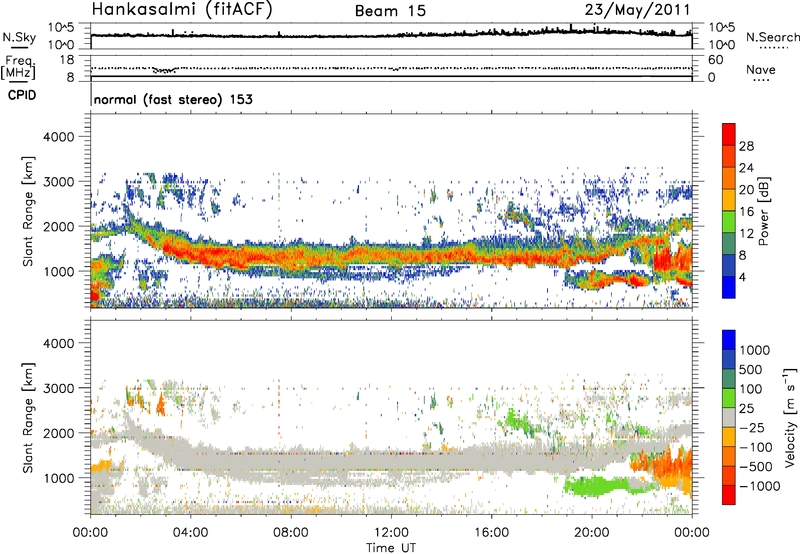Click 'Slant Range [km]' label of Velocity panel
Screen dimensions: 800x554
pyautogui.click(x=28, y=417)
